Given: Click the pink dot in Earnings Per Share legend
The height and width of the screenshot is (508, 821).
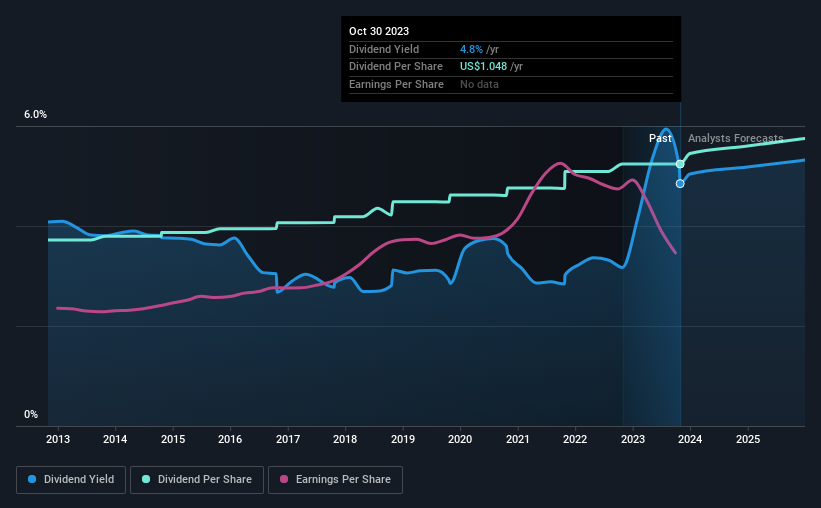Looking at the screenshot, I should [284, 479].
